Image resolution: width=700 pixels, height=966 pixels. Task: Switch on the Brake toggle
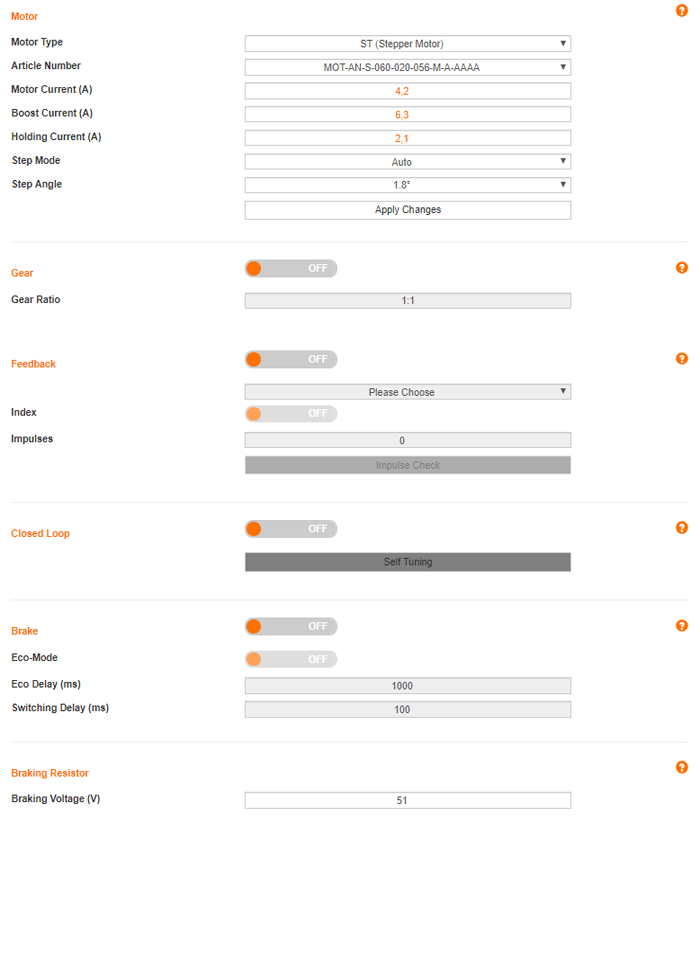point(291,627)
